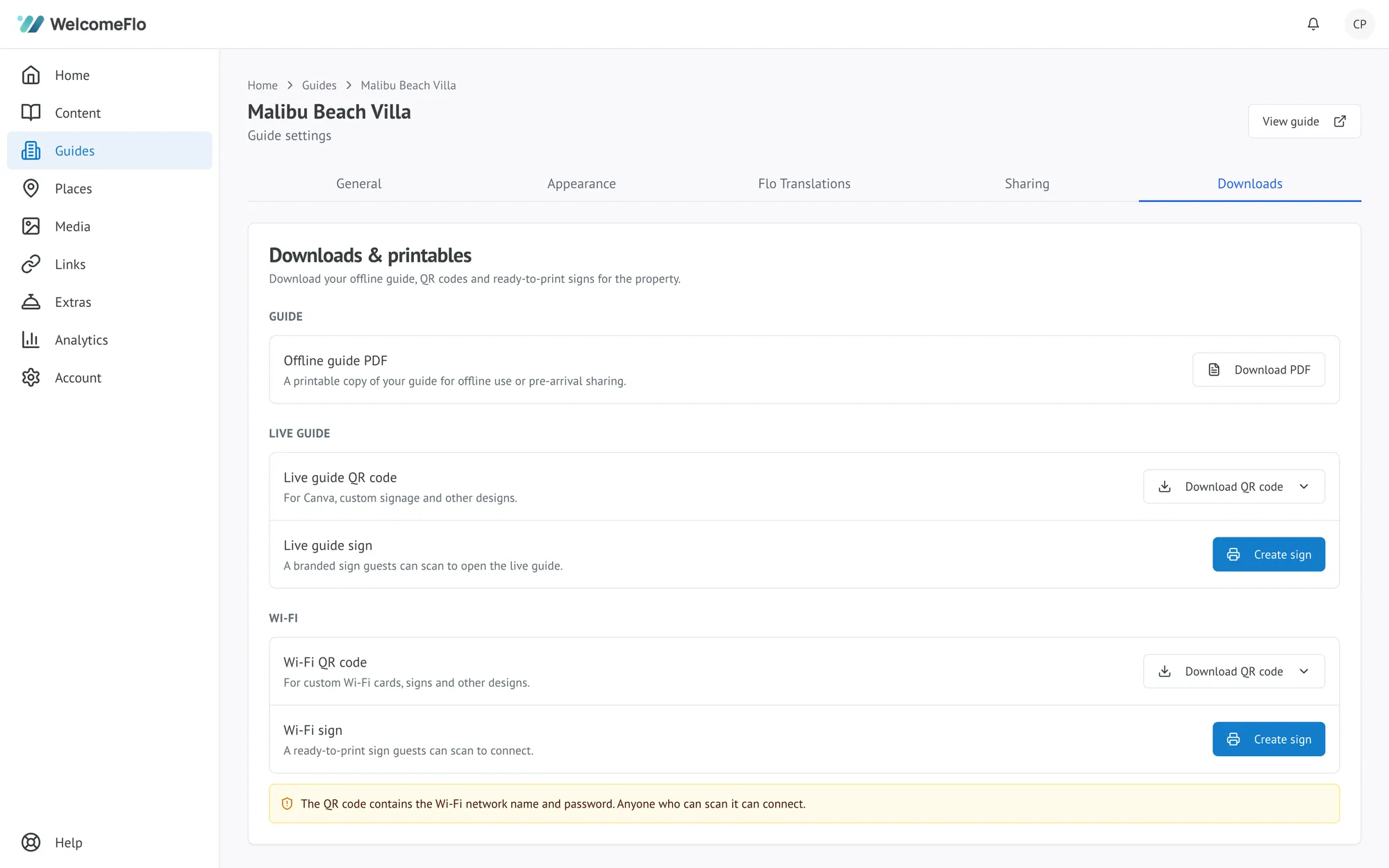Click the Links chain icon
This screenshot has height=868, width=1389.
tap(31, 264)
